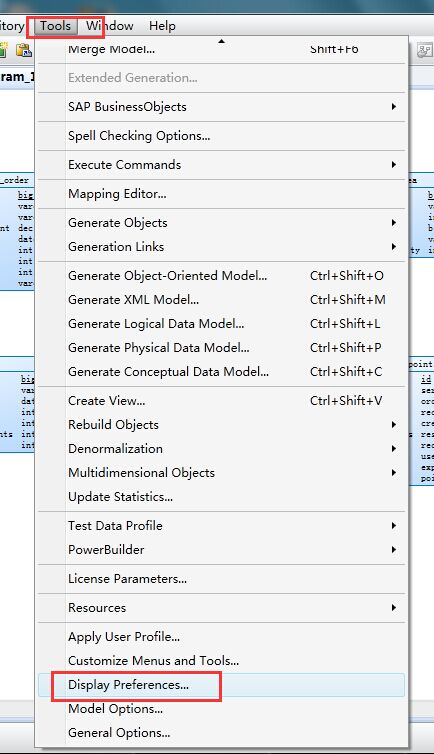This screenshot has width=434, height=754.
Task: Expand Resources submenu
Action: (221, 608)
